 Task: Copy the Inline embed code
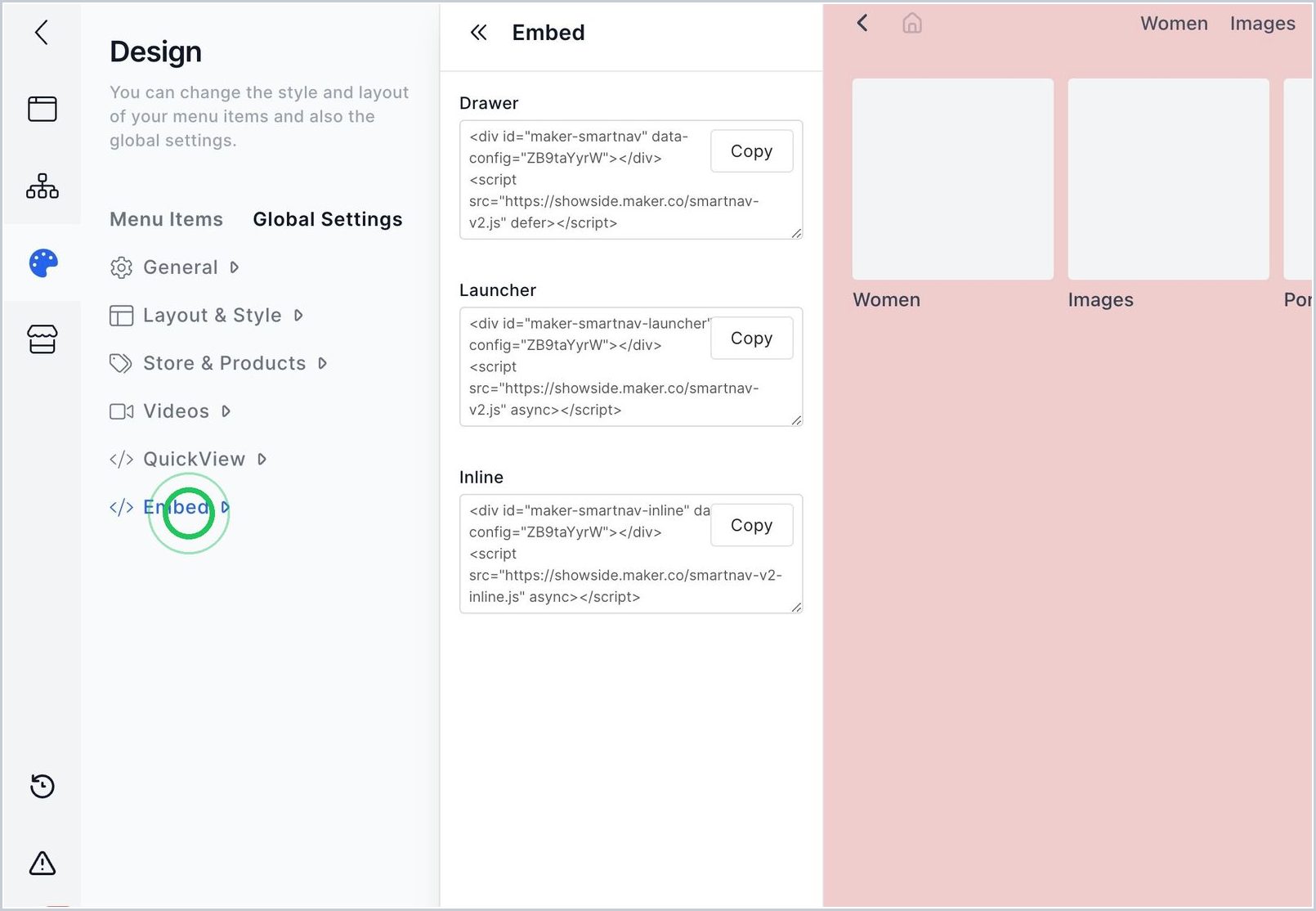coord(751,525)
